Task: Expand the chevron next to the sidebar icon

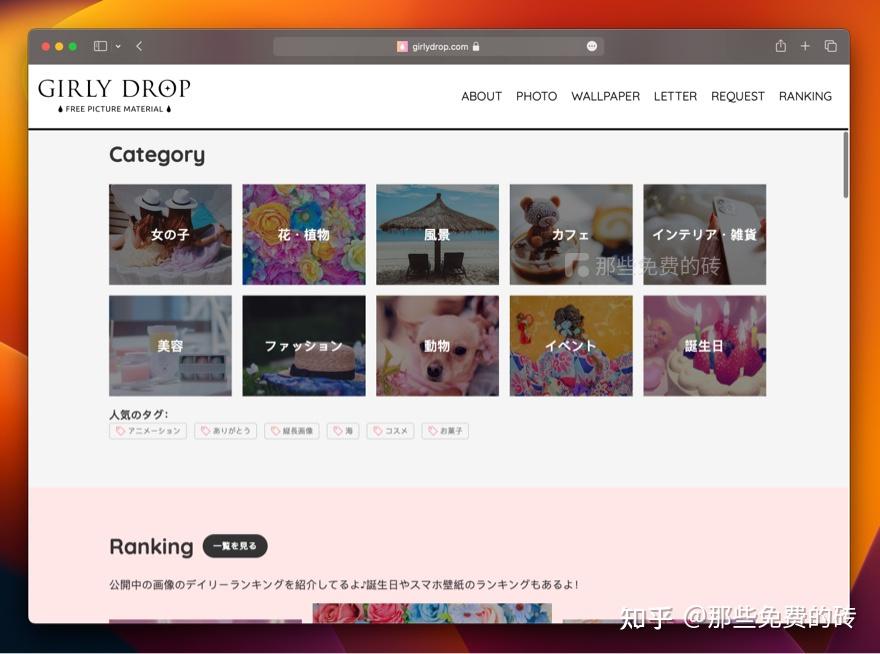Action: [116, 46]
